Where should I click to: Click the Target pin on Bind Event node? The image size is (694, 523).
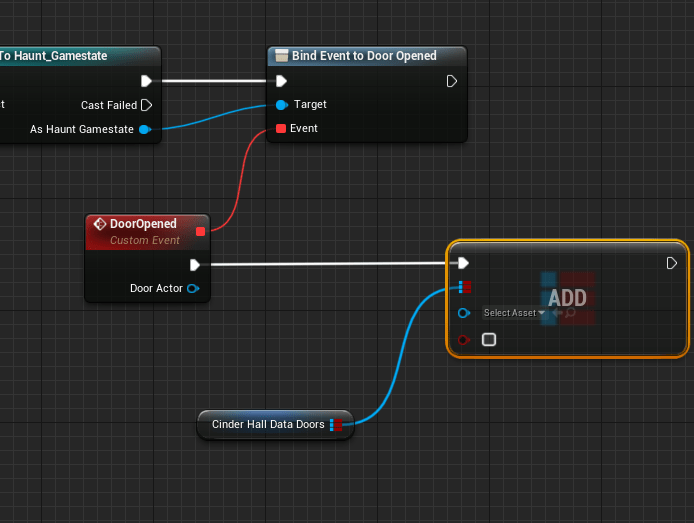(x=281, y=105)
